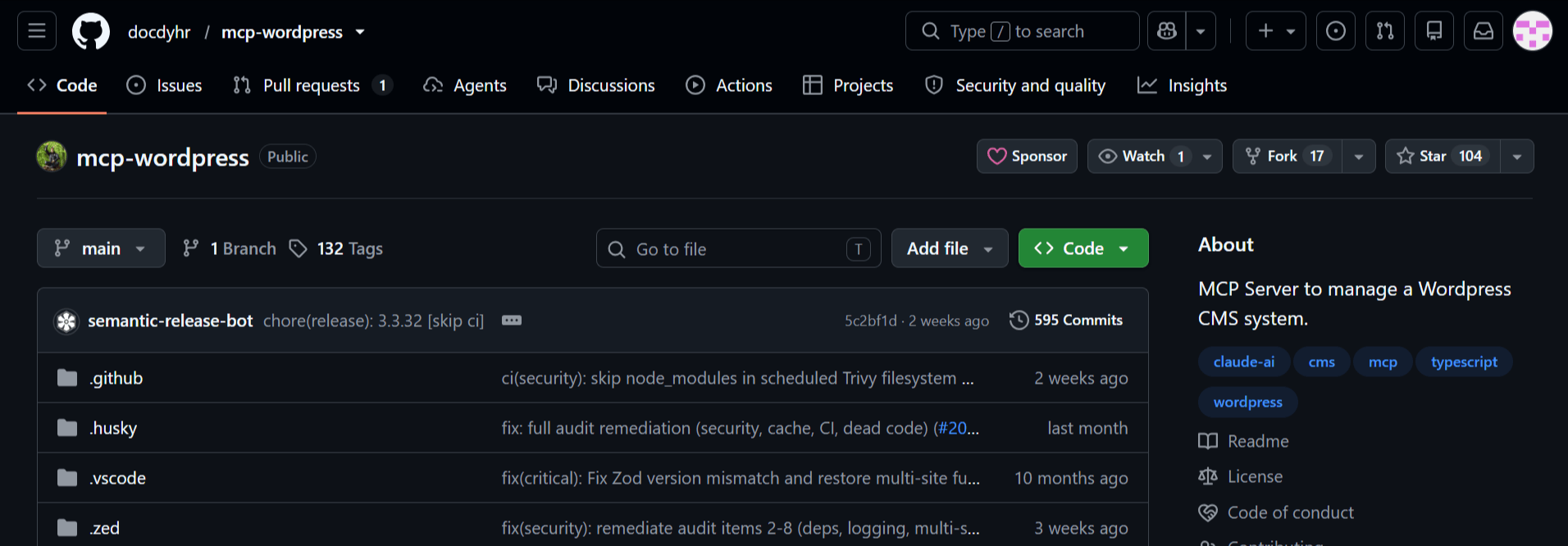The width and height of the screenshot is (1568, 546).
Task: Open your issues circle icon
Action: [x=1336, y=31]
